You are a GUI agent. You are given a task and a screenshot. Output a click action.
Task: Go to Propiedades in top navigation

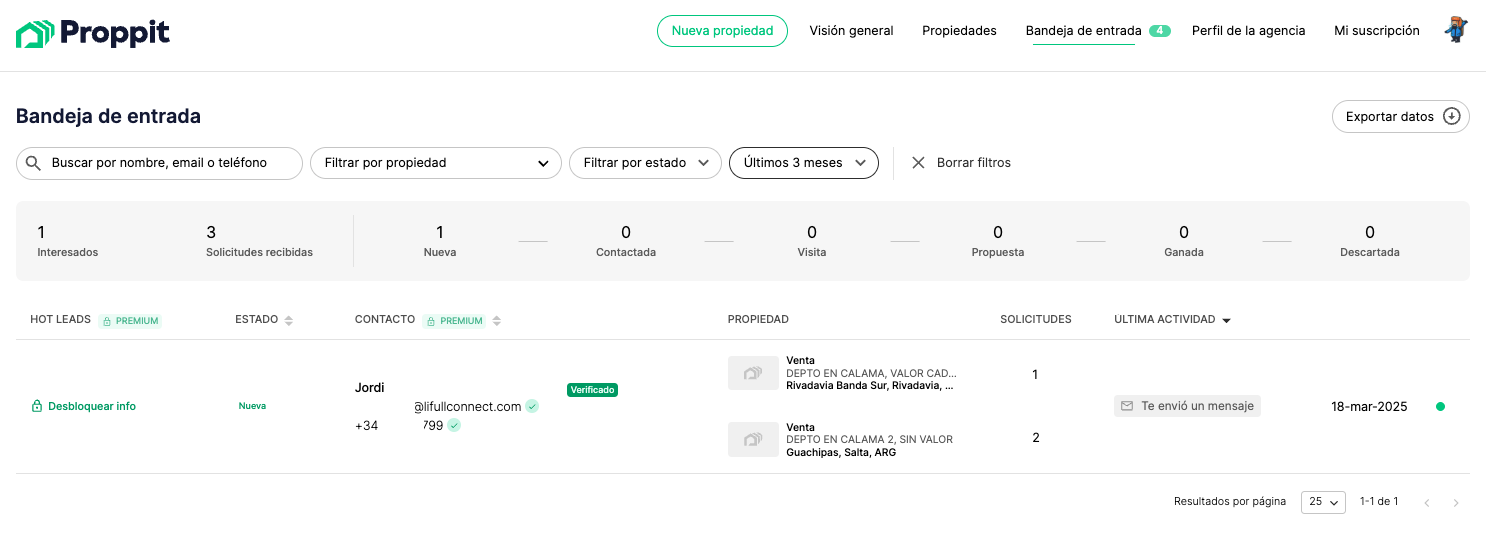tap(959, 31)
